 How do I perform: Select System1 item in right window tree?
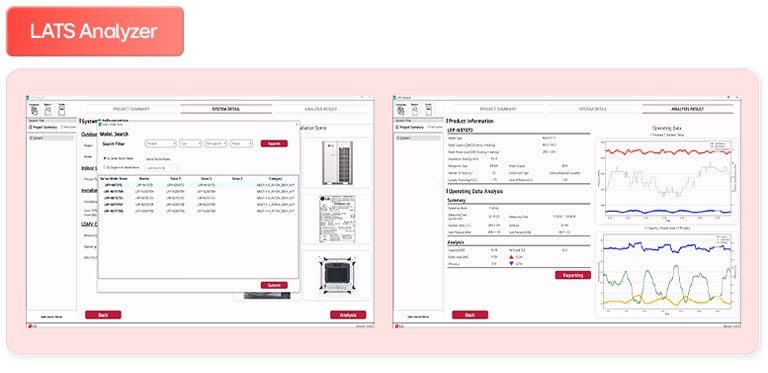418,138
